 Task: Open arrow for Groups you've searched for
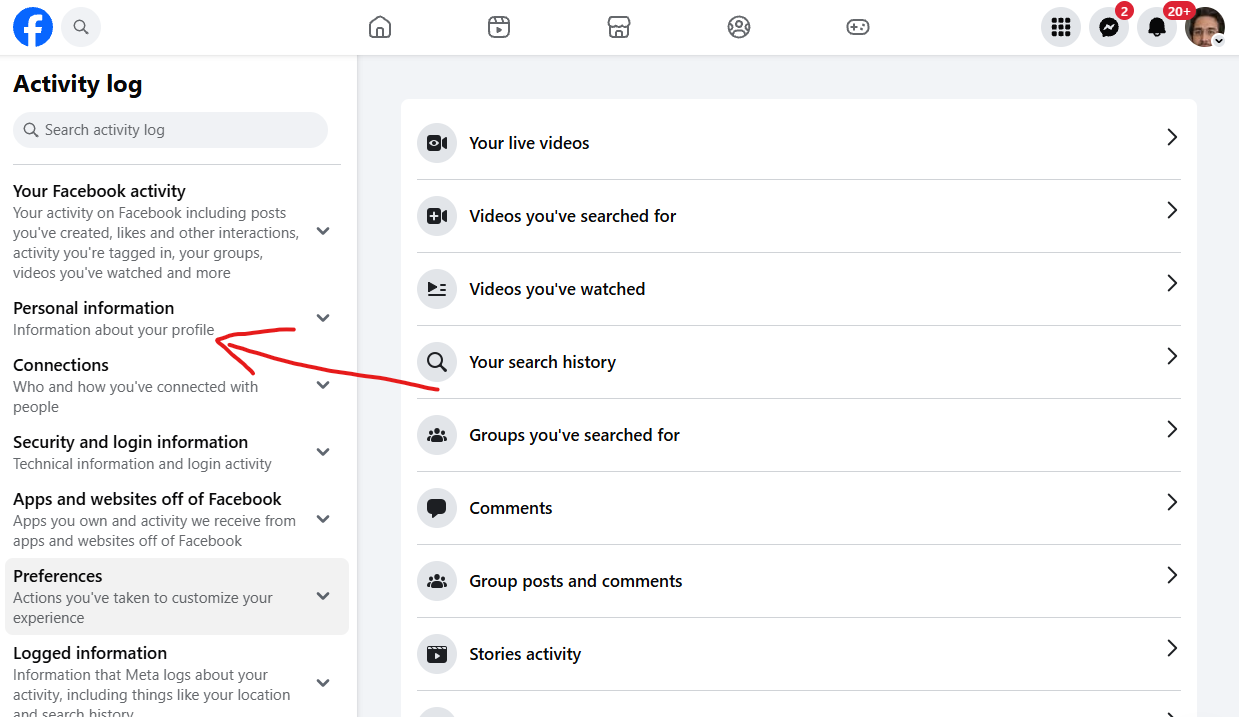[x=1172, y=429]
